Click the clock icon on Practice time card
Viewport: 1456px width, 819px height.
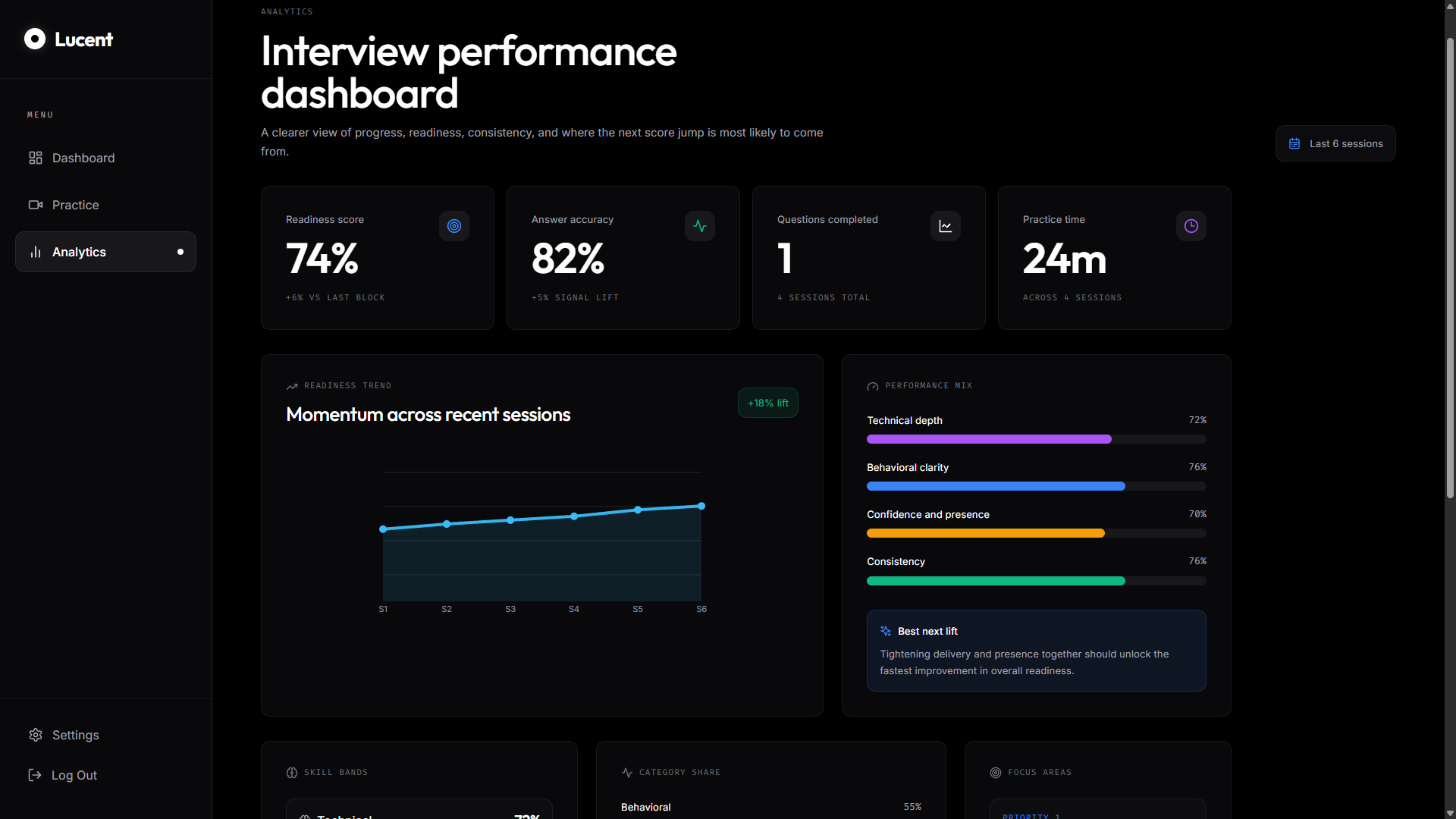1191,226
